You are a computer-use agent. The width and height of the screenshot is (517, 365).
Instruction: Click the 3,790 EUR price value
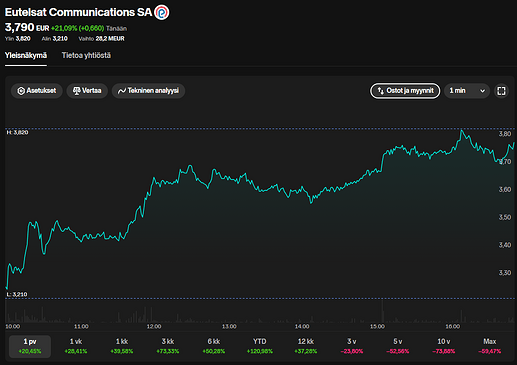[27, 27]
